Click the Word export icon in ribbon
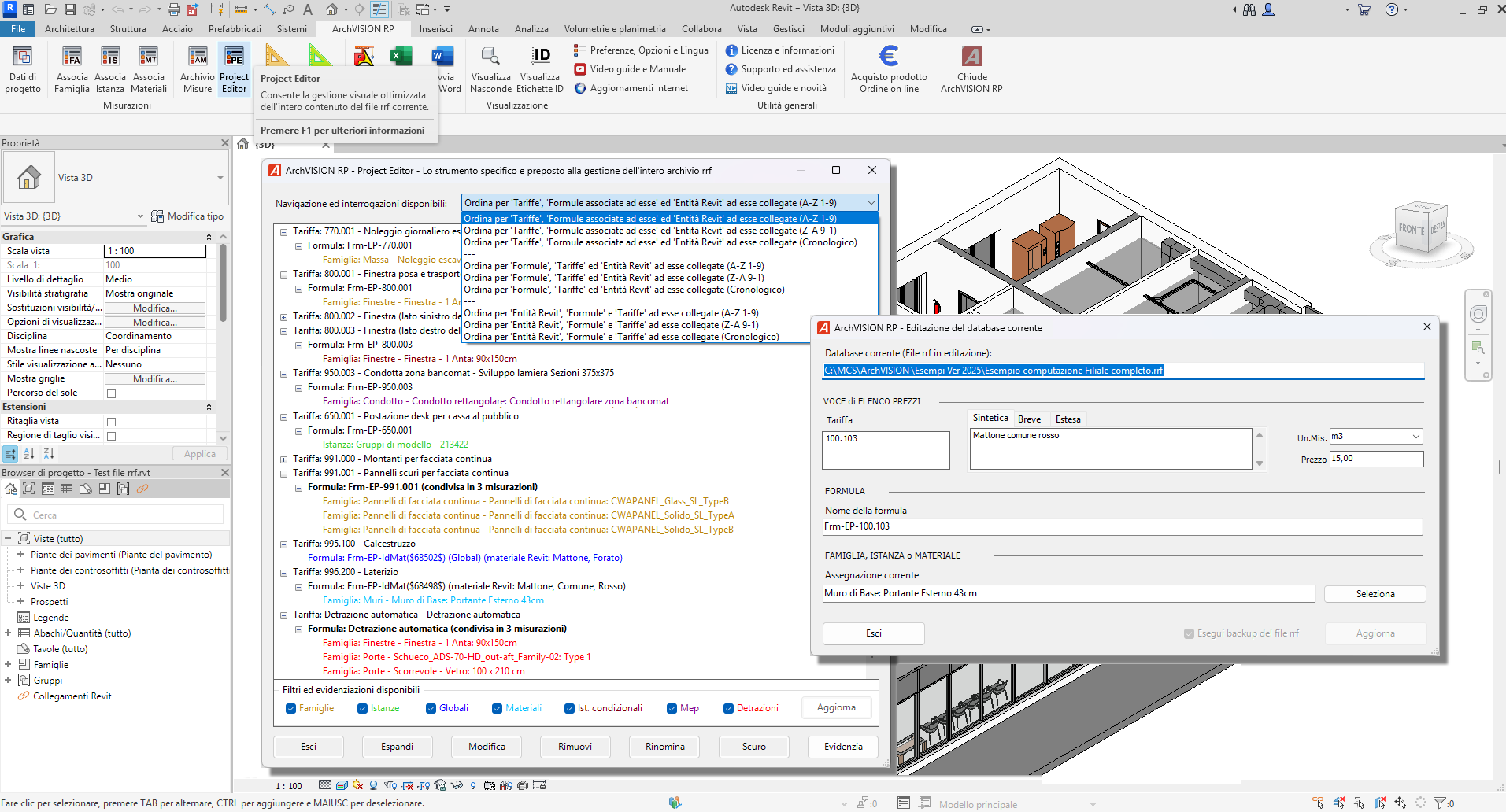 pos(442,56)
